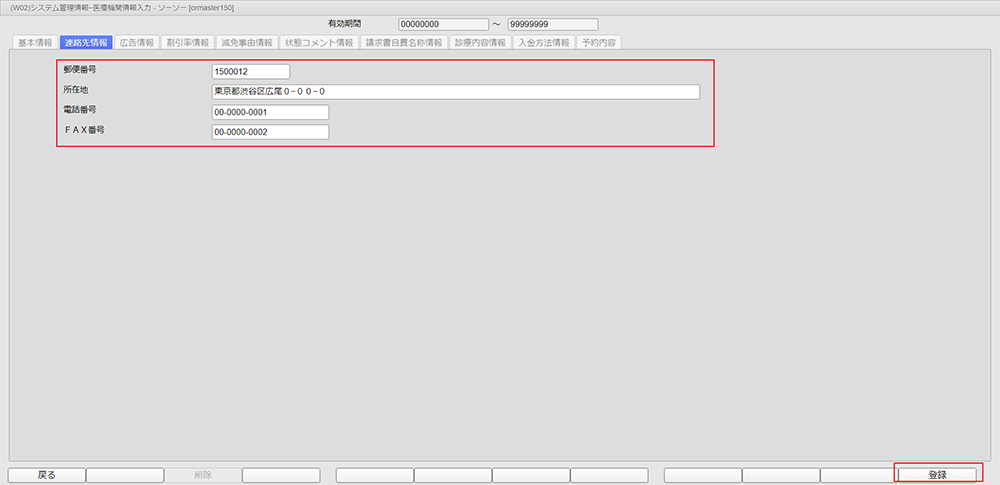Open the 減免事由情報 tab
Image resolution: width=1000 pixels, height=485 pixels.
point(246,43)
